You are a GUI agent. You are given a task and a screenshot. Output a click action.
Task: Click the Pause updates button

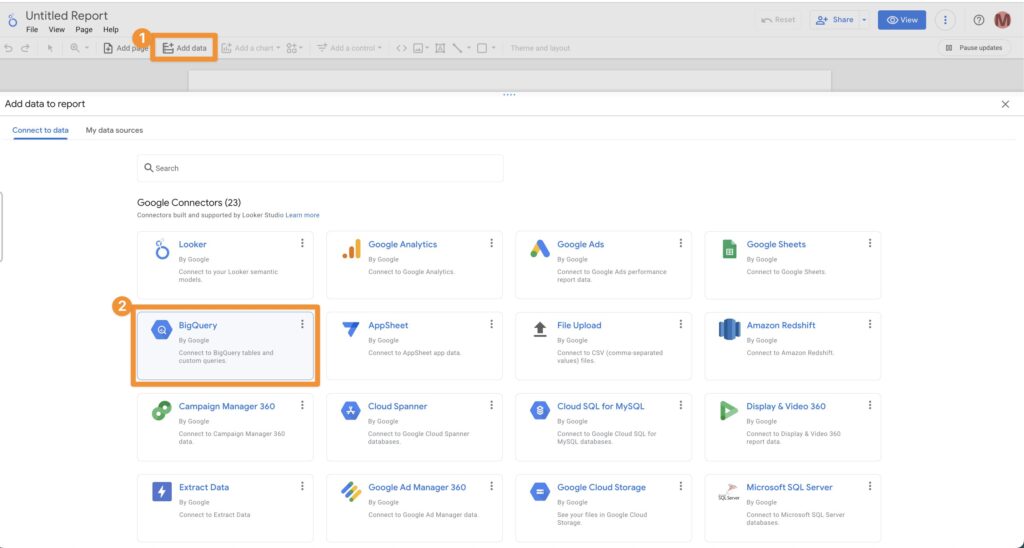(x=974, y=48)
